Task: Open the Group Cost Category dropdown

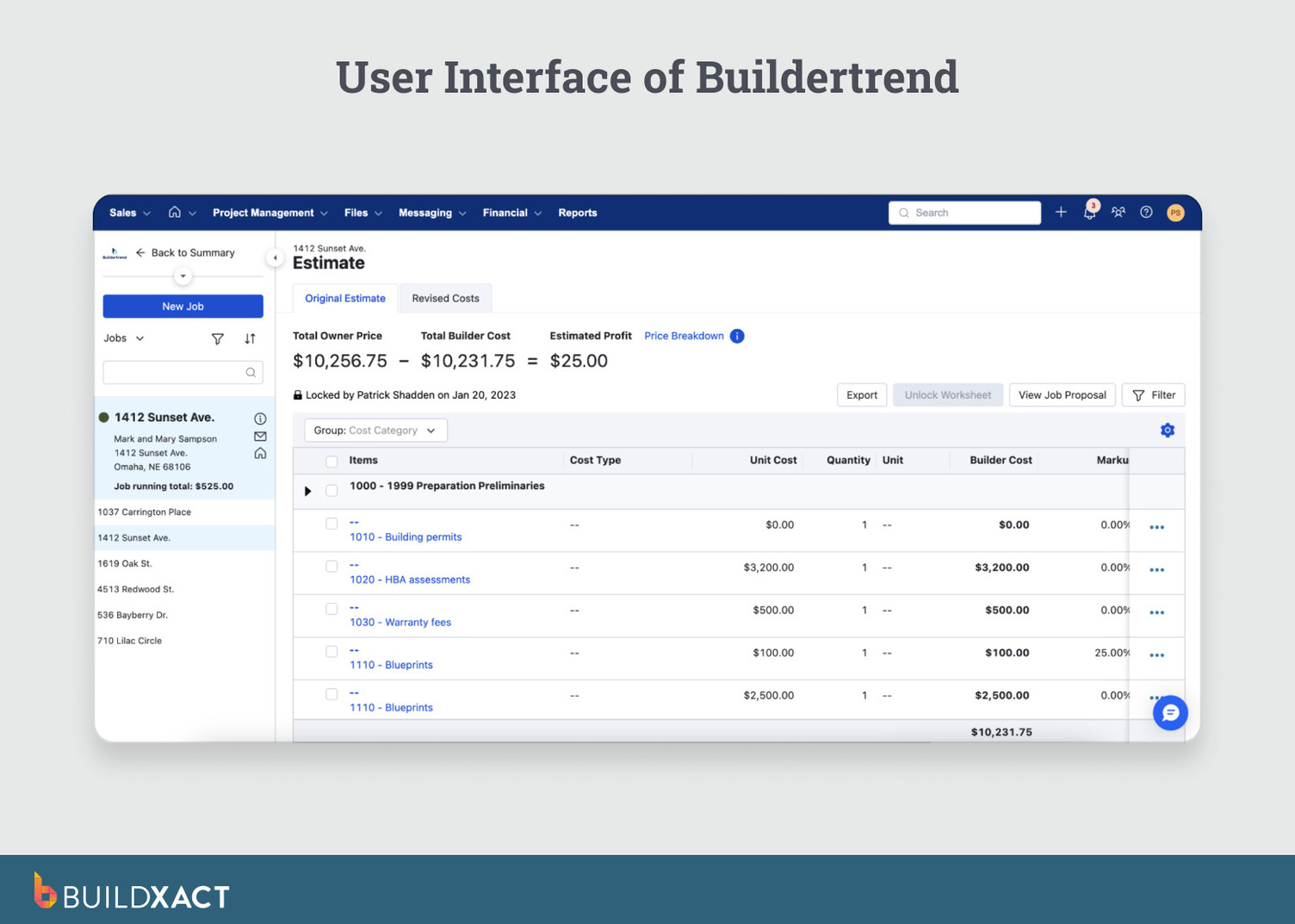Action: pos(375,430)
